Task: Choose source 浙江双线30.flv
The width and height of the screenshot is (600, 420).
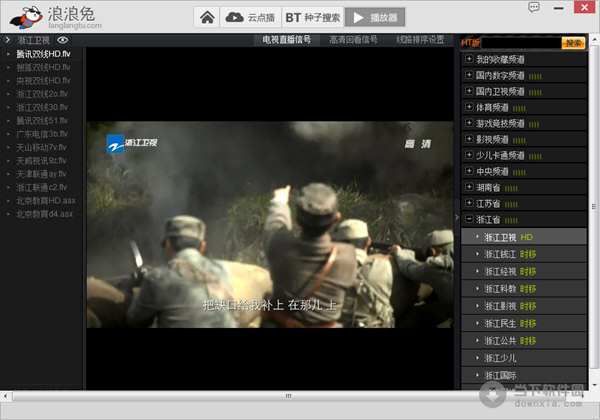Action: click(x=42, y=107)
